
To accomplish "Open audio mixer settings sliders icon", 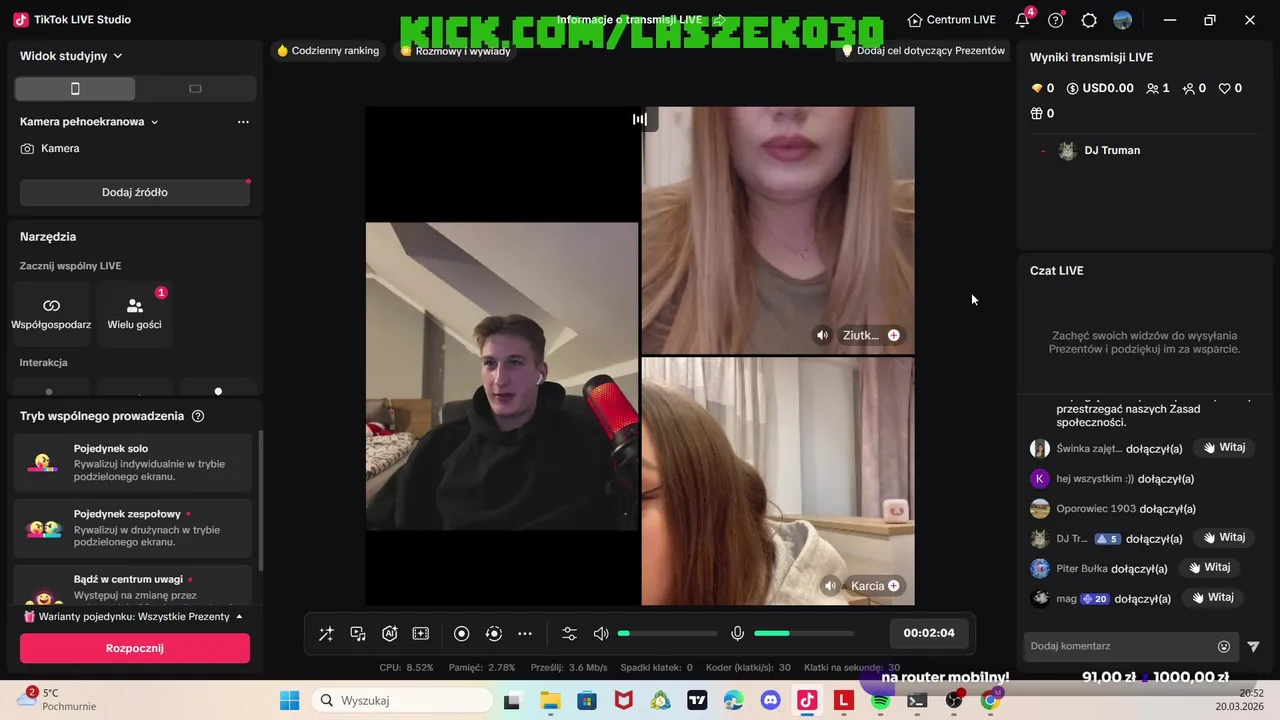I will [569, 634].
